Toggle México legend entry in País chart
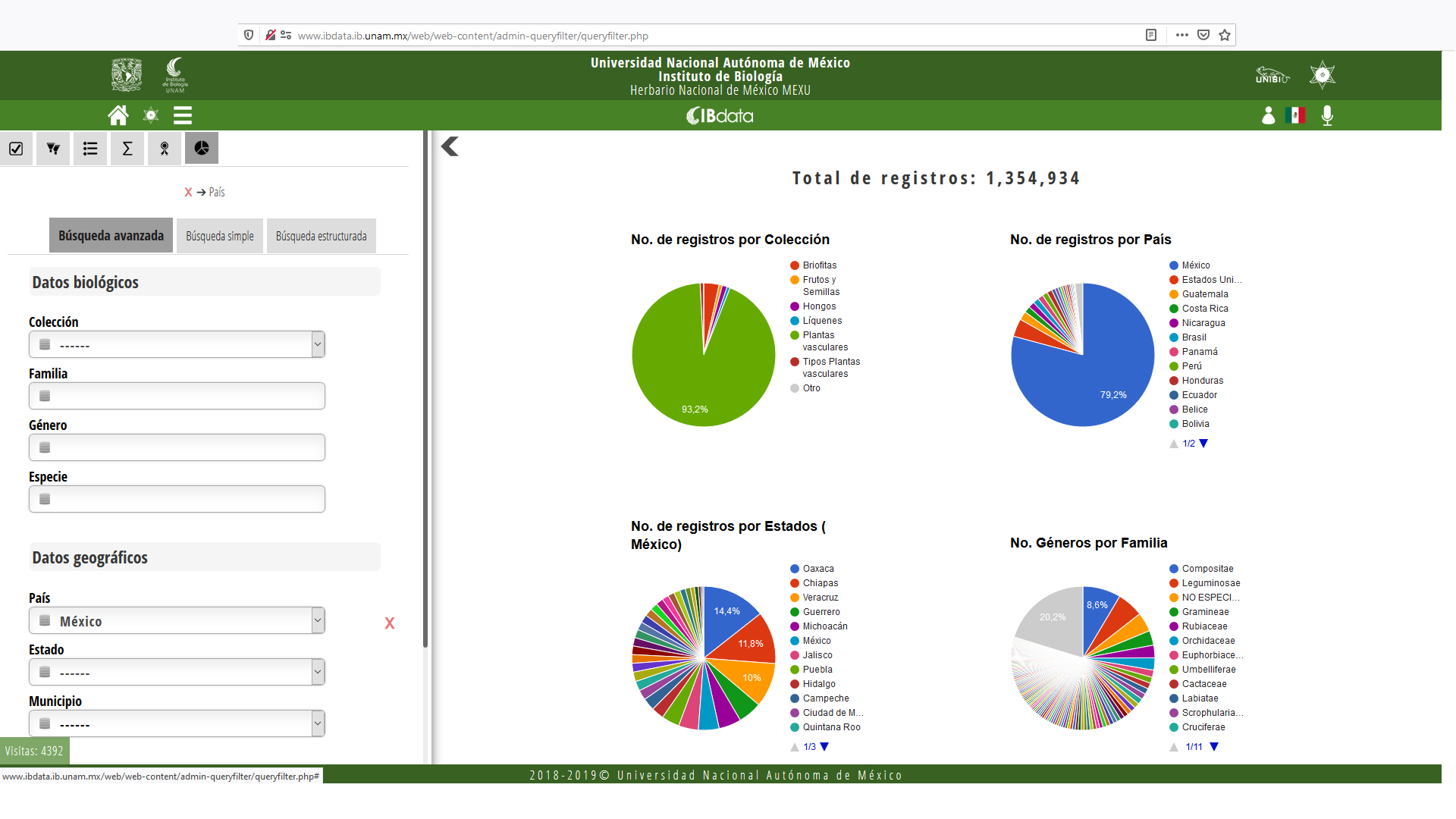The height and width of the screenshot is (819, 1456). (1195, 265)
